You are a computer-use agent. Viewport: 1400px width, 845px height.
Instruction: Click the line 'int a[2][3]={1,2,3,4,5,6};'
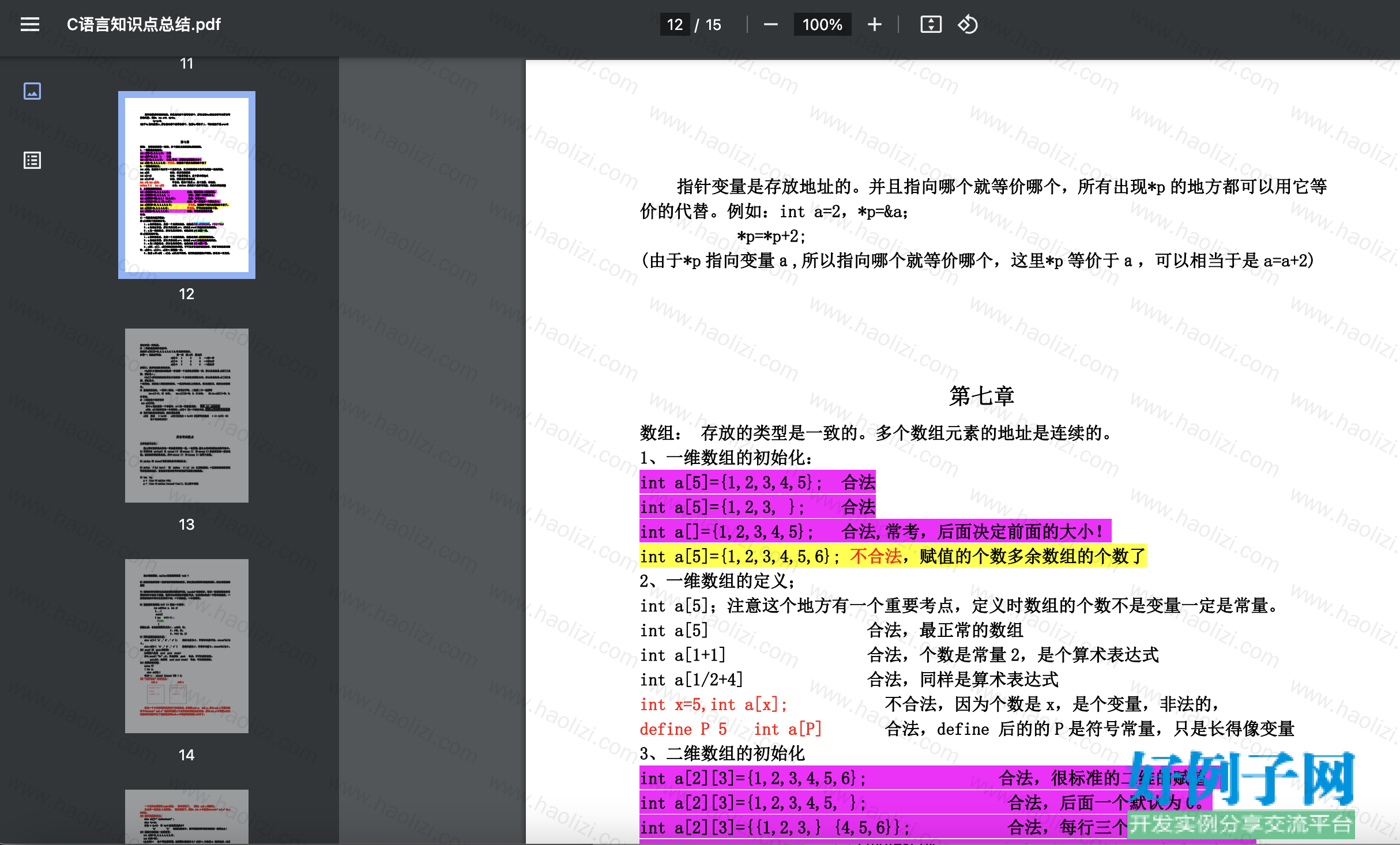click(x=752, y=779)
